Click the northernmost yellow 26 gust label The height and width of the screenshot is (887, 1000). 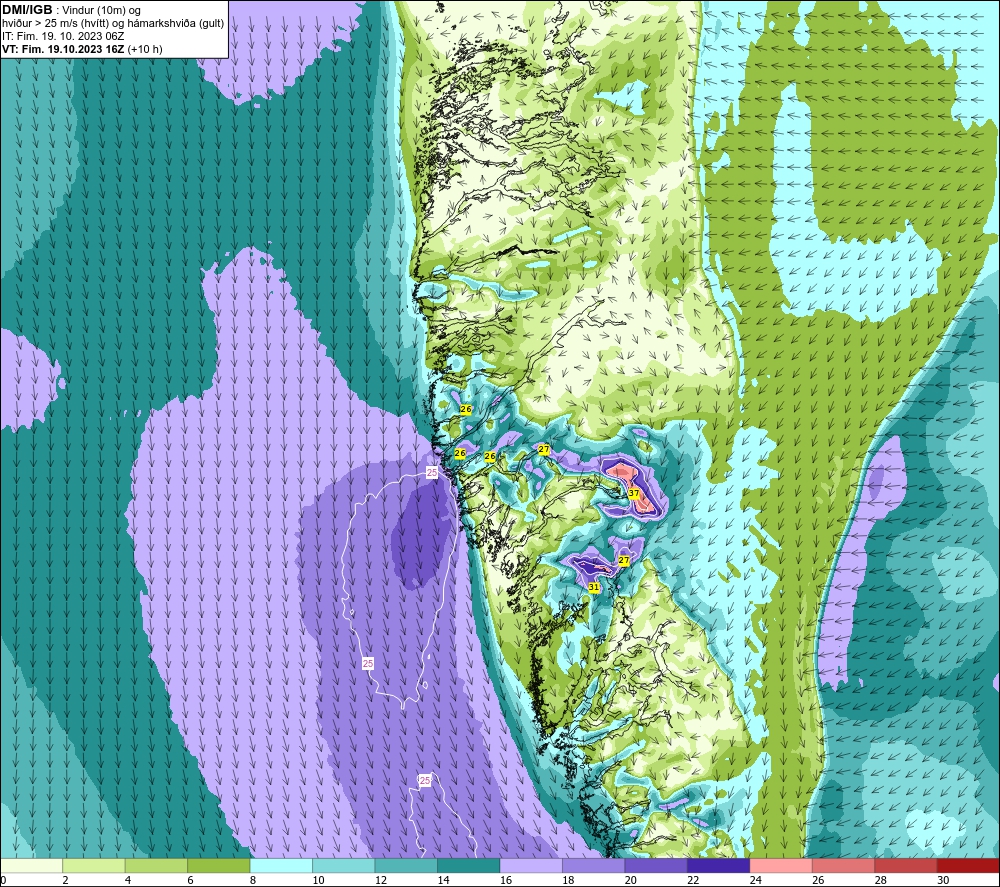466,409
